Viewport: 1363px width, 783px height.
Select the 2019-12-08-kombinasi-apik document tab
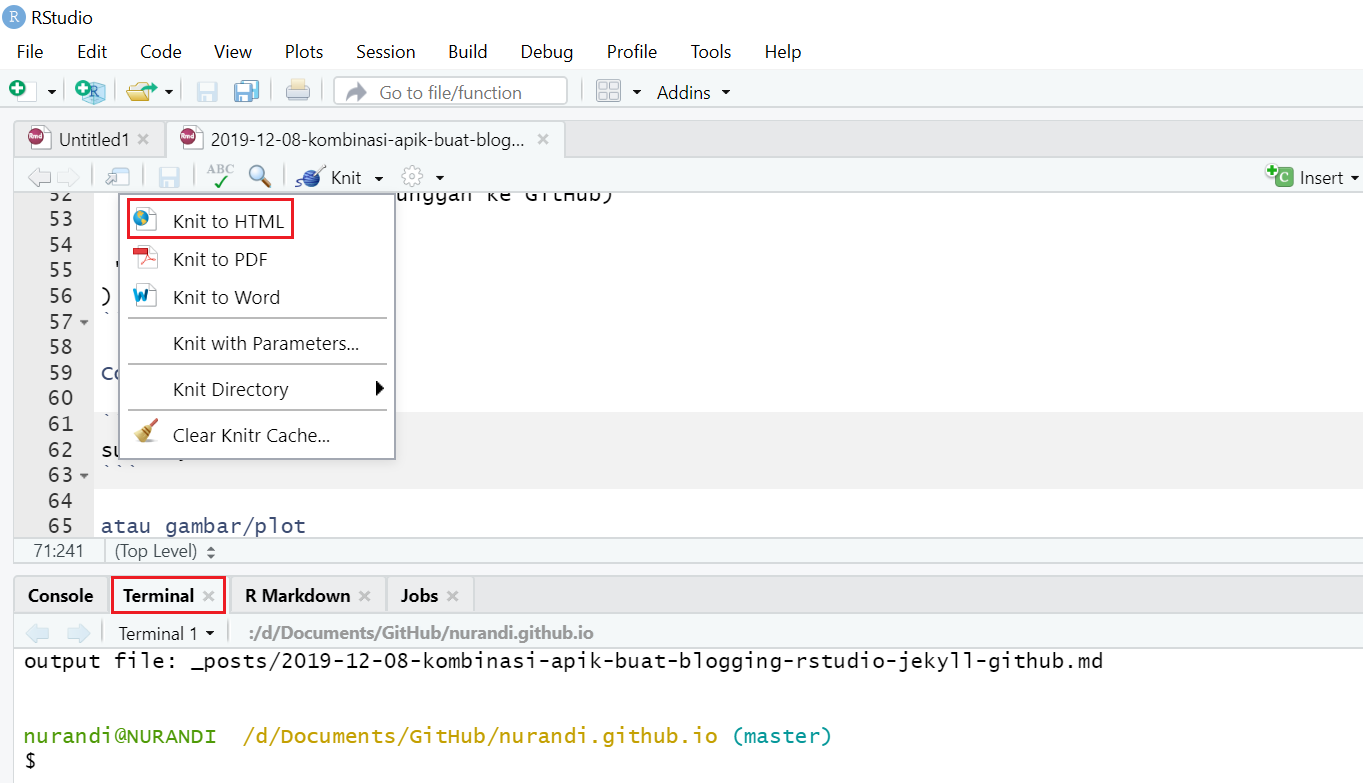(x=367, y=139)
